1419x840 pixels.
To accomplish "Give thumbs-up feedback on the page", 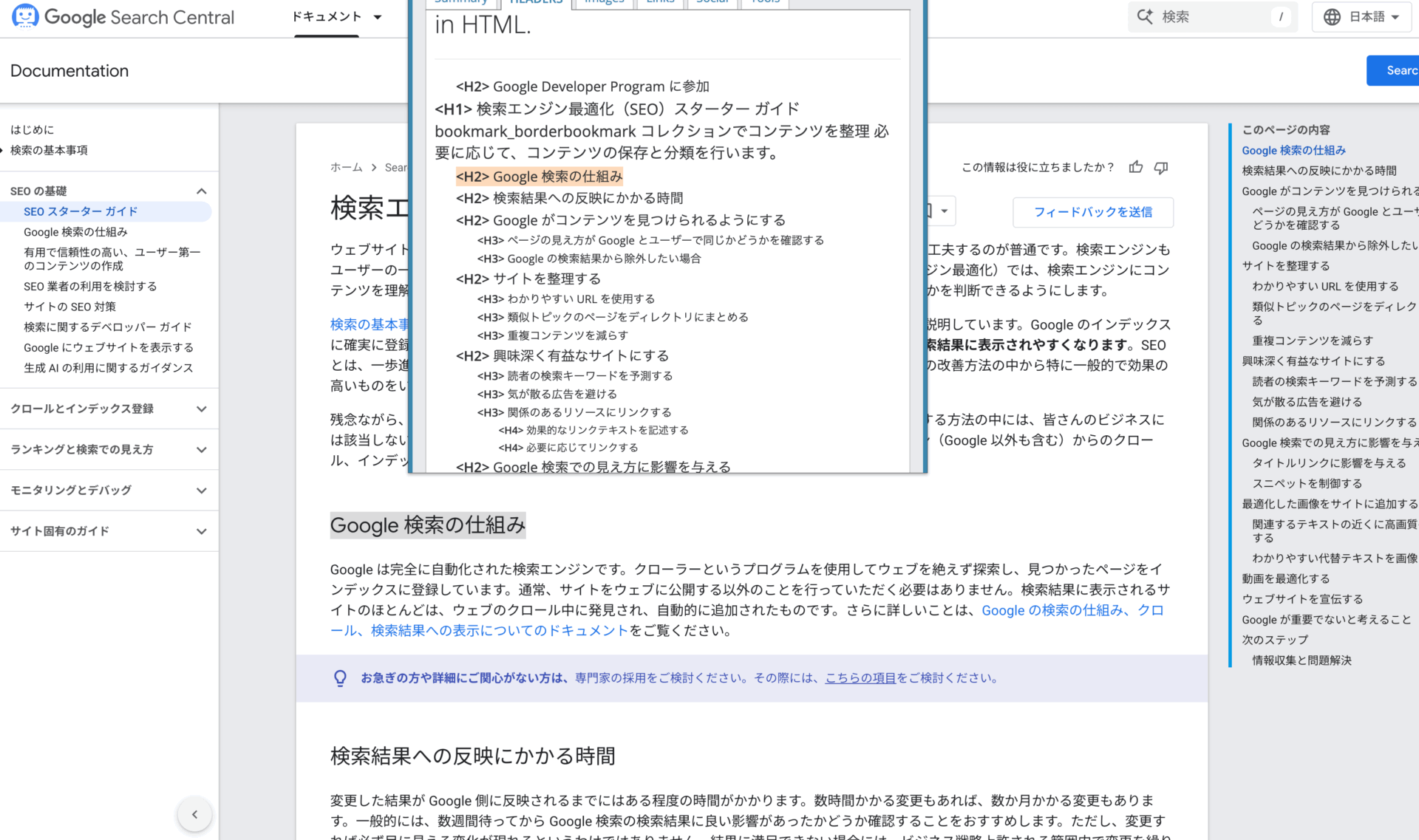I will pos(1135,168).
